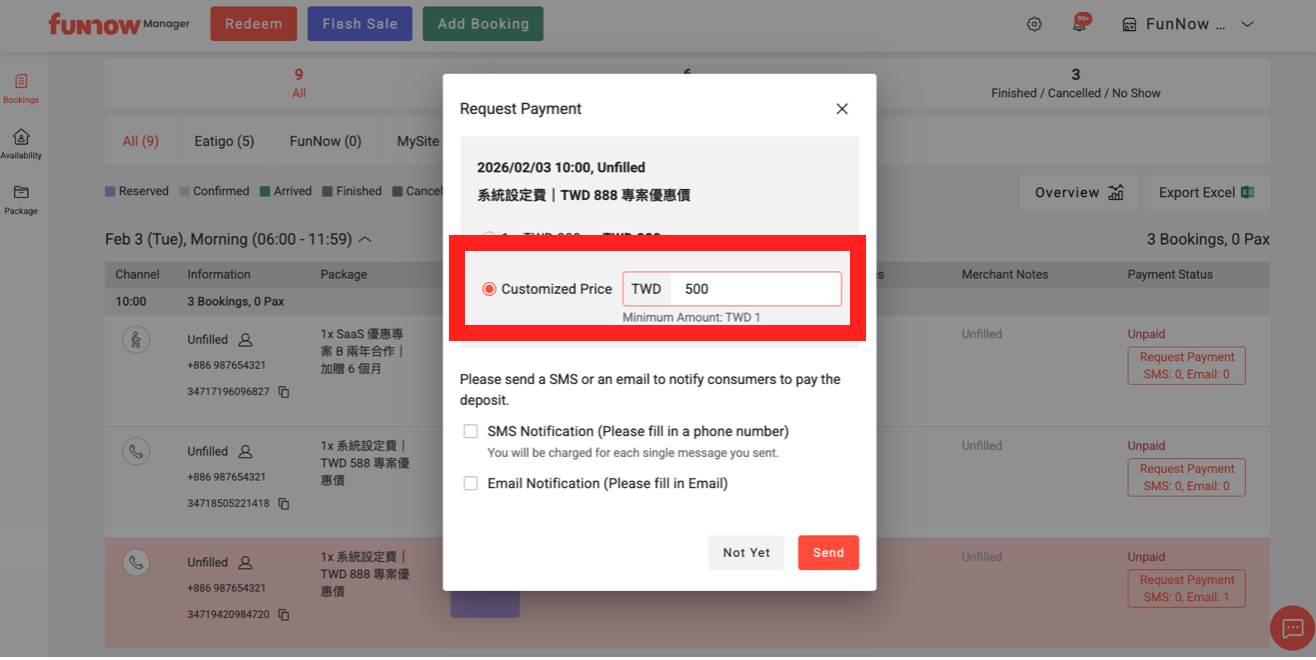
Task: Click the Export Excel button
Action: pos(1205,192)
